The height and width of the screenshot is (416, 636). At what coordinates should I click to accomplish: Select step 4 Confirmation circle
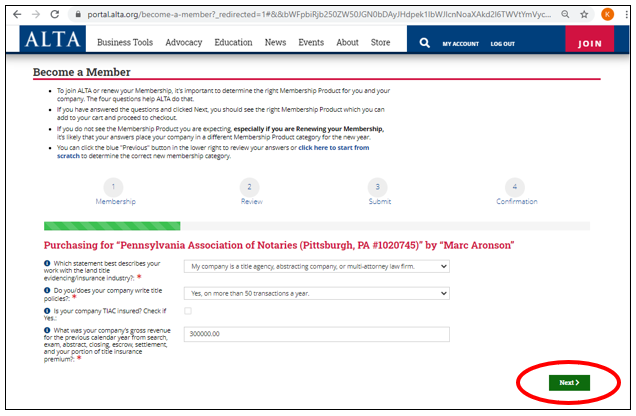point(515,187)
